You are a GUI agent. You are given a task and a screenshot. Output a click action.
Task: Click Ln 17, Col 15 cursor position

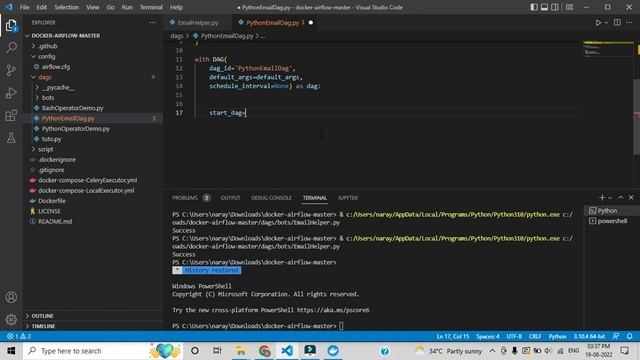pyautogui.click(x=452, y=336)
